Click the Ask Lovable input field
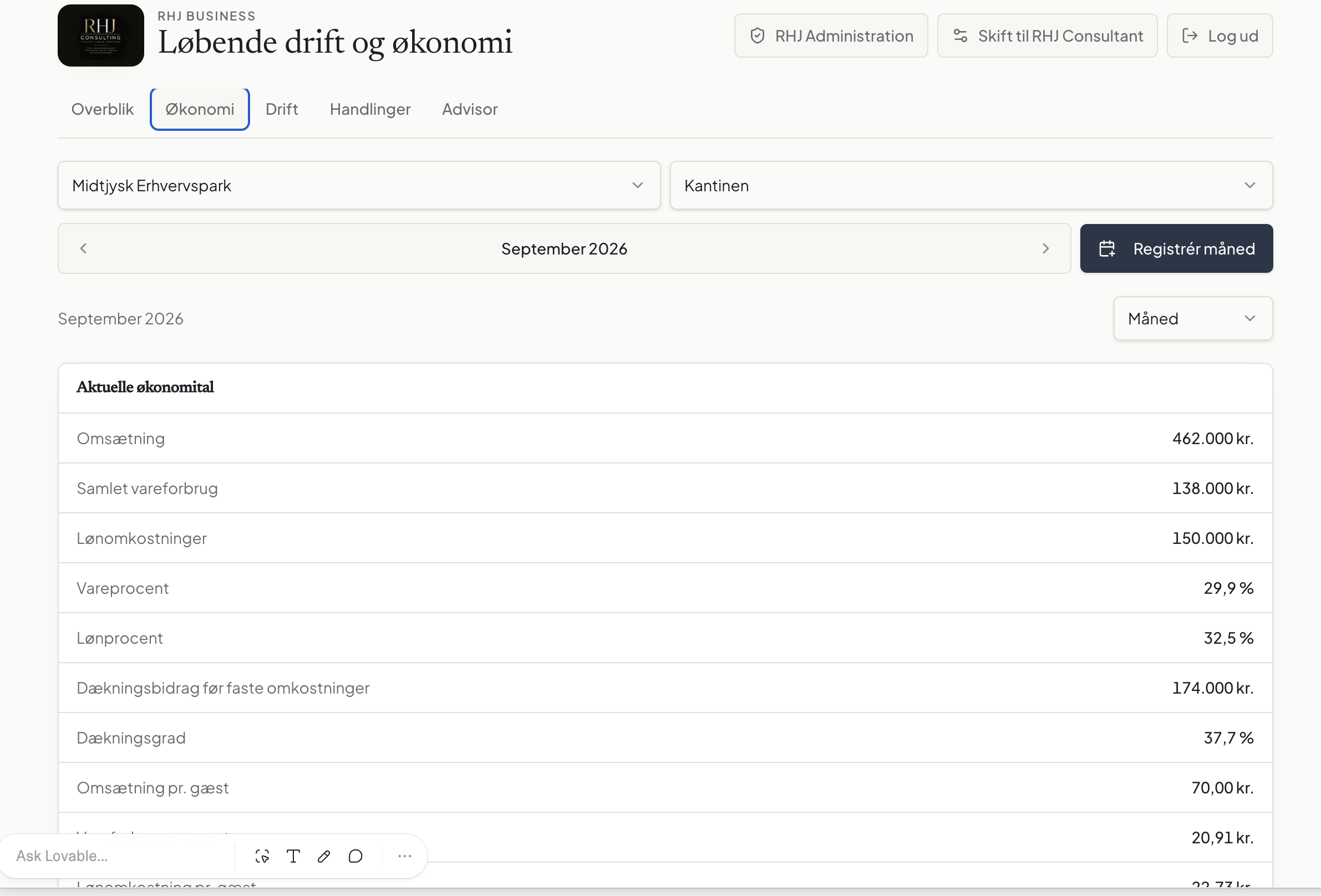Image resolution: width=1321 pixels, height=896 pixels. 119,856
